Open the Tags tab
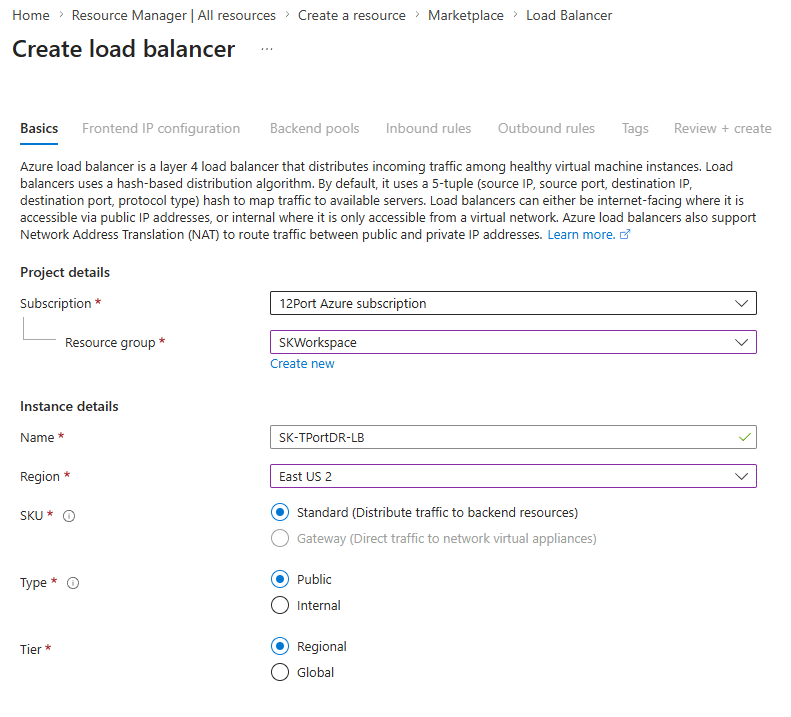This screenshot has height=717, width=791. (x=635, y=129)
